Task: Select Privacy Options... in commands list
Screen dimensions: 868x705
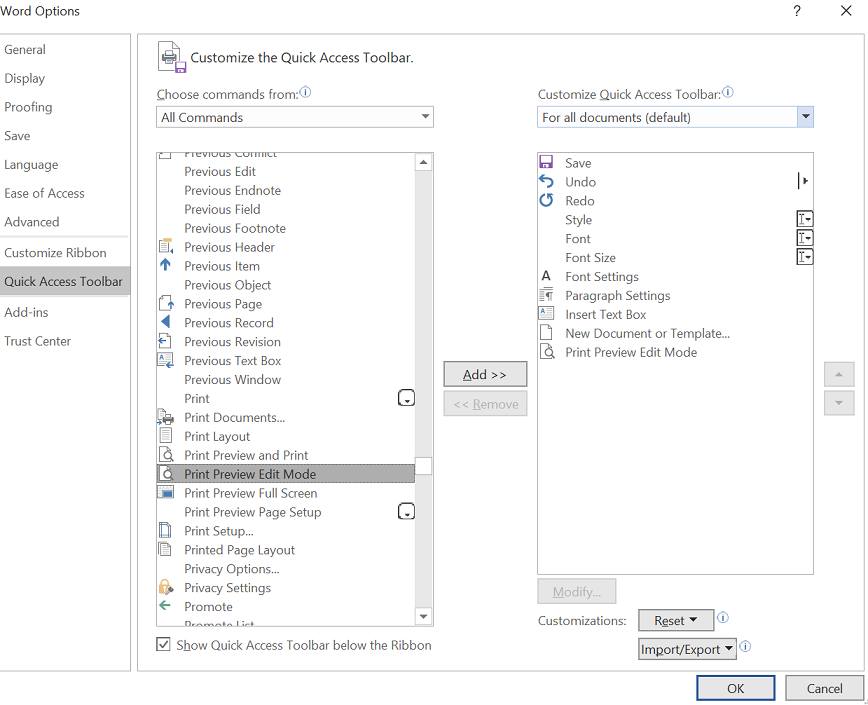Action: [x=286, y=569]
